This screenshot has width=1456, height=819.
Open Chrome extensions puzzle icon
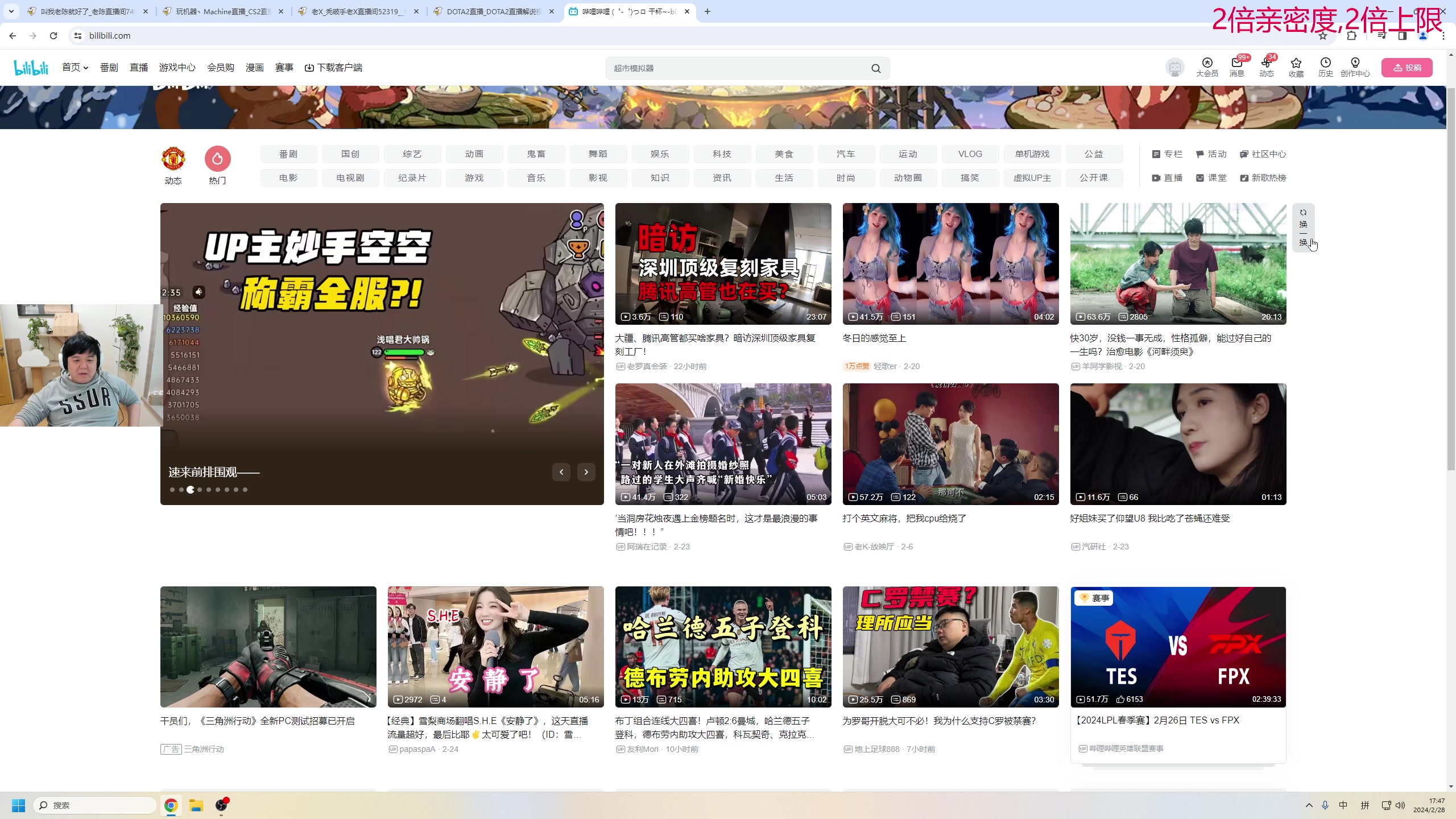click(x=1352, y=35)
